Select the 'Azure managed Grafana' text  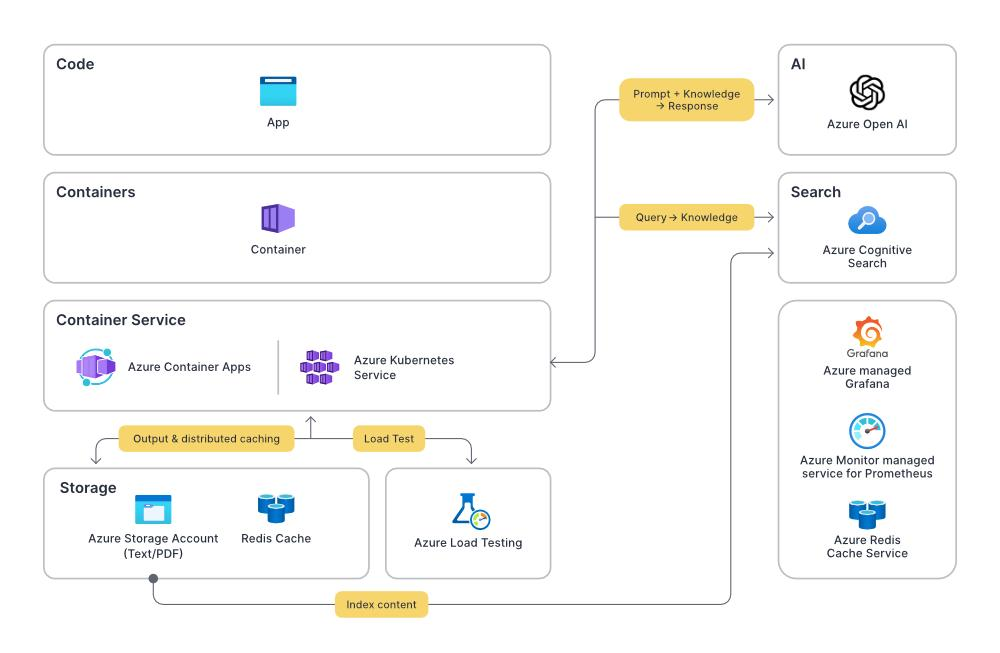click(867, 377)
